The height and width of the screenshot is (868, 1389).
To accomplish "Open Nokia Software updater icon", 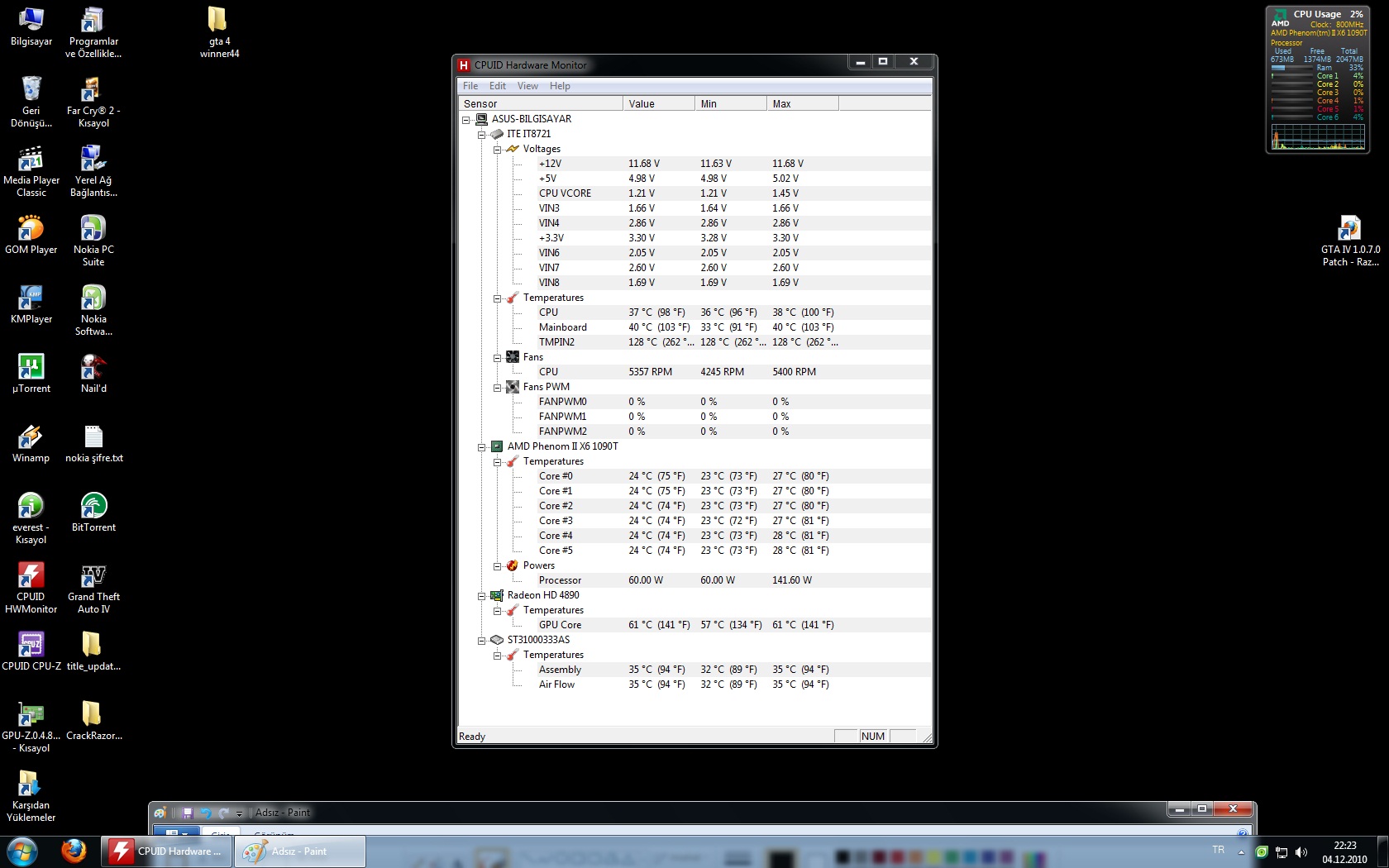I will (x=93, y=311).
